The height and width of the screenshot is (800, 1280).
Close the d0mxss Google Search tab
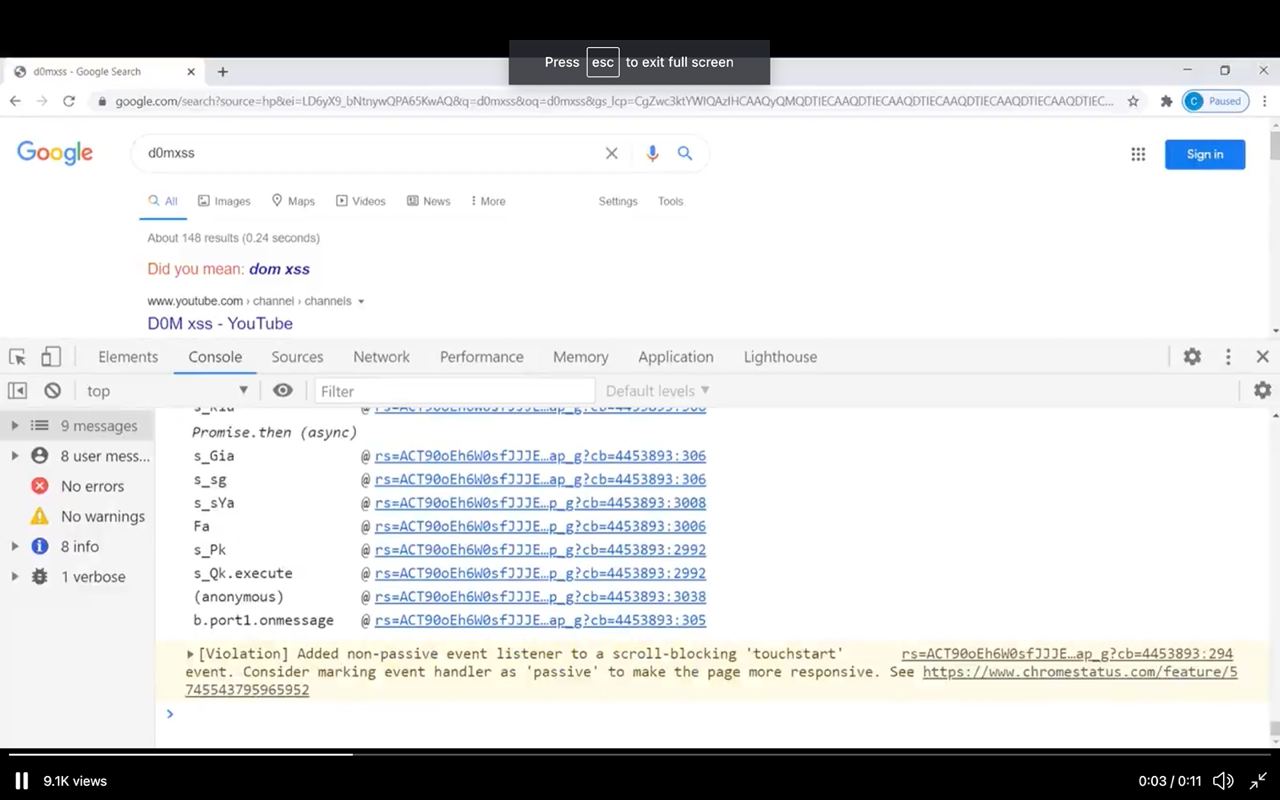[x=191, y=72]
